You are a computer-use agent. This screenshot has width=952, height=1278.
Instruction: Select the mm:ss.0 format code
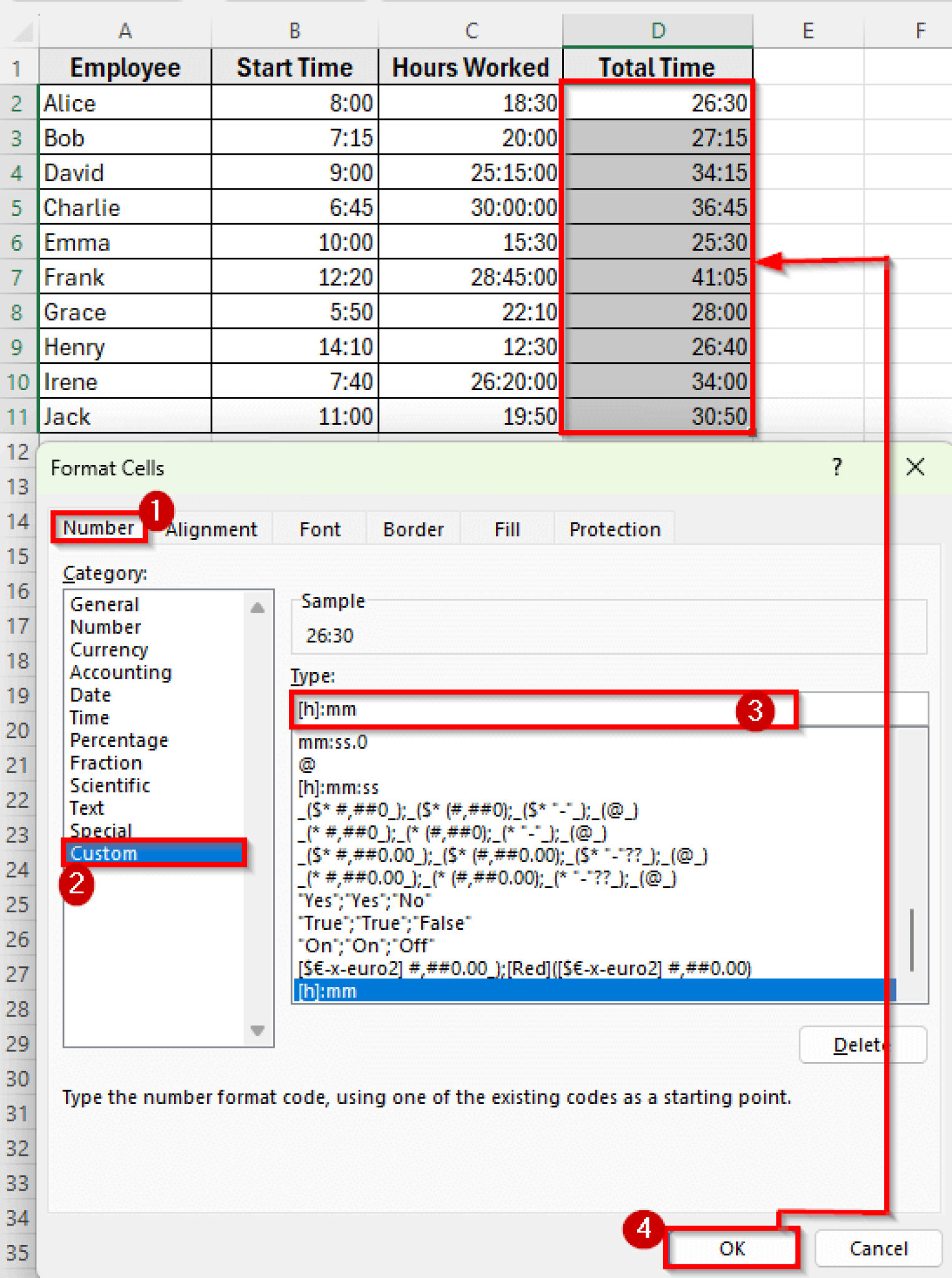pos(333,742)
